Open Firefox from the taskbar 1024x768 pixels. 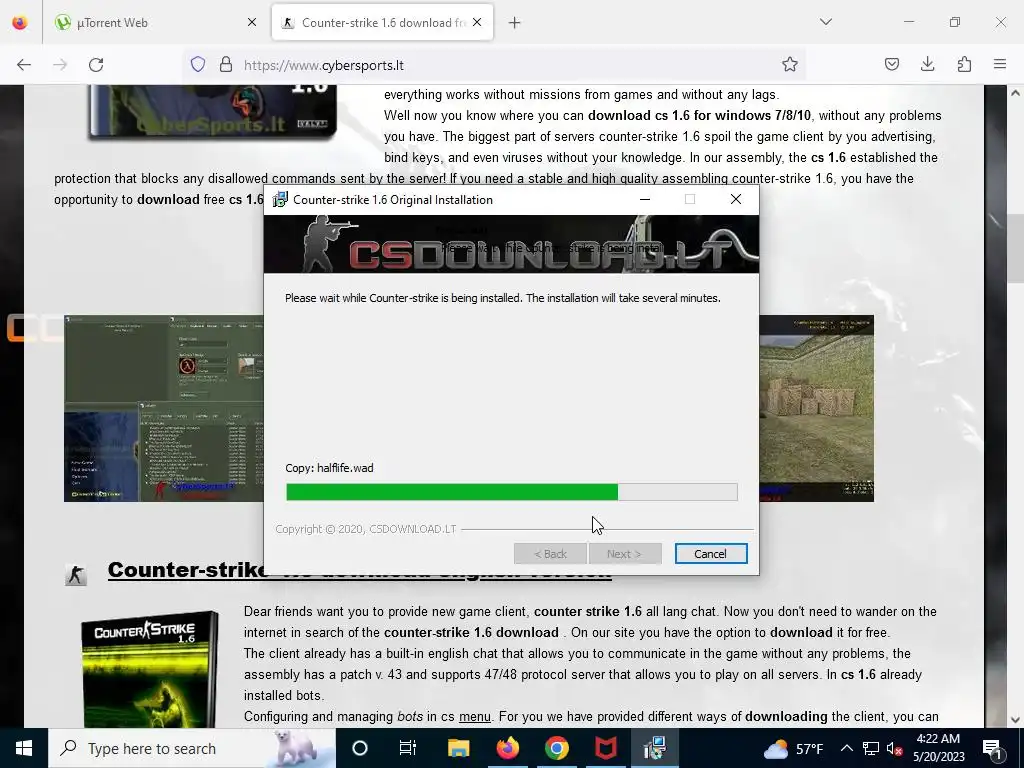507,748
